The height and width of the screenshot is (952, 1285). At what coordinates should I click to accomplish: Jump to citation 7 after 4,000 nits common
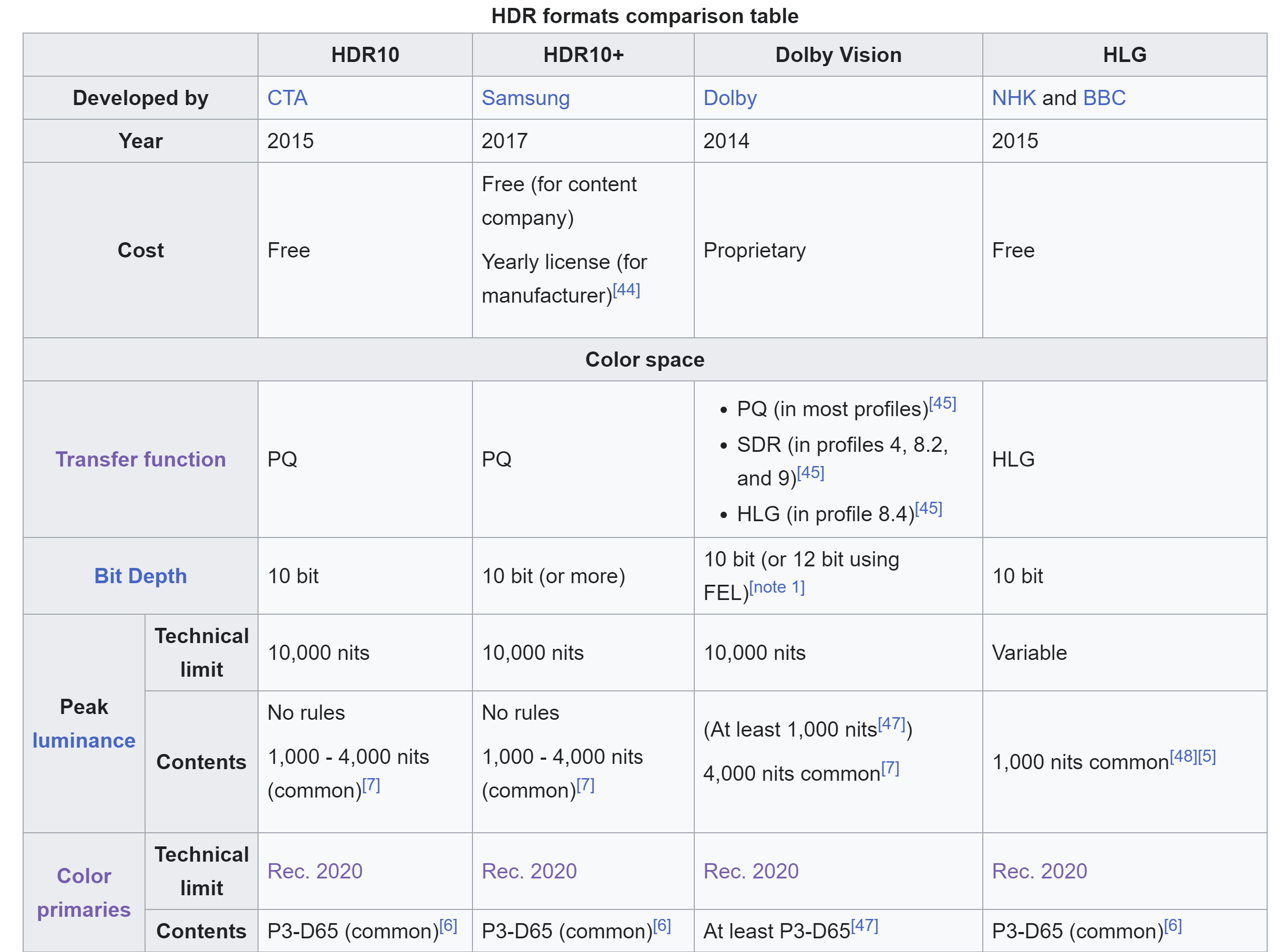click(x=890, y=768)
